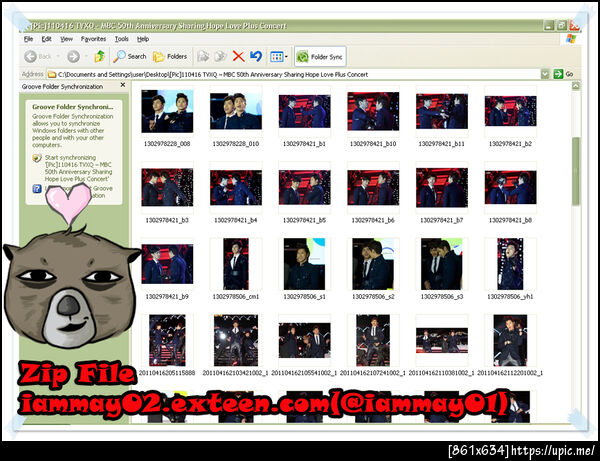Click the blue Undo arrow

pos(256,56)
